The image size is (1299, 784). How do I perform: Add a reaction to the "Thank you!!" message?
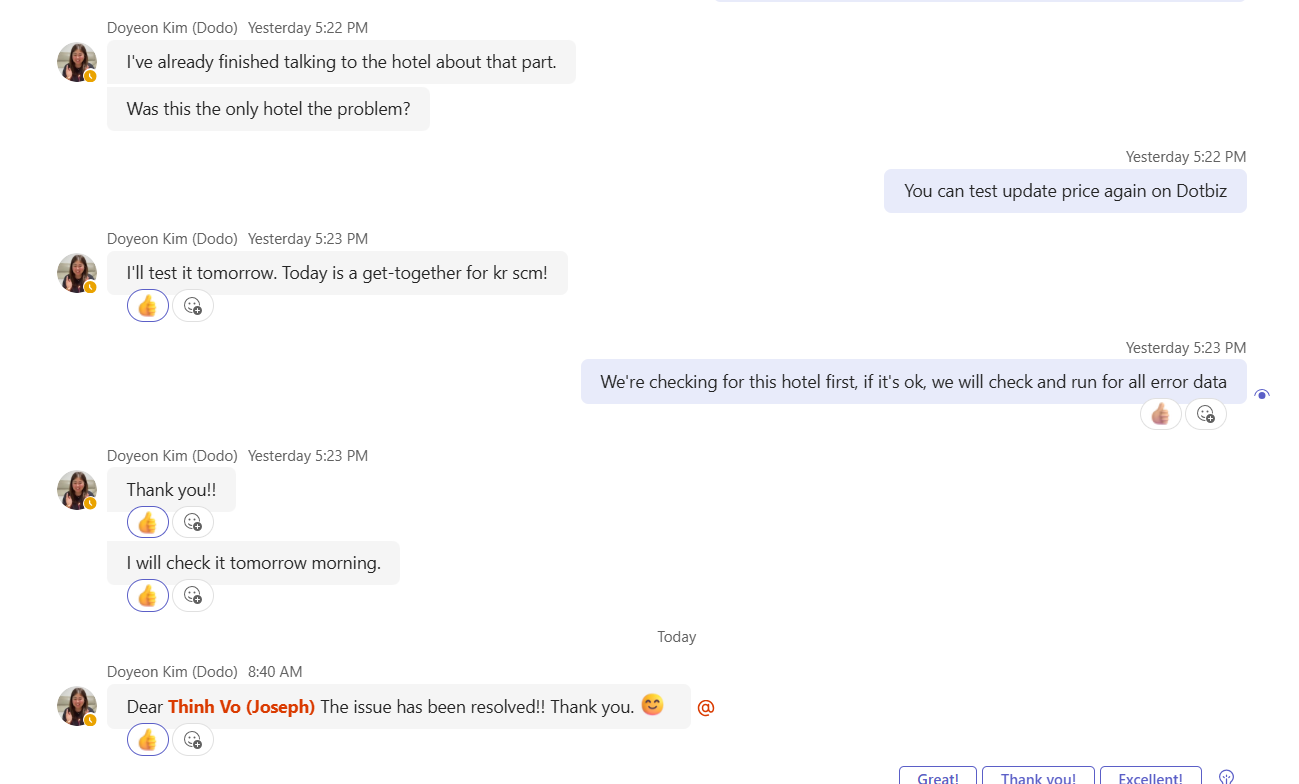click(x=193, y=522)
